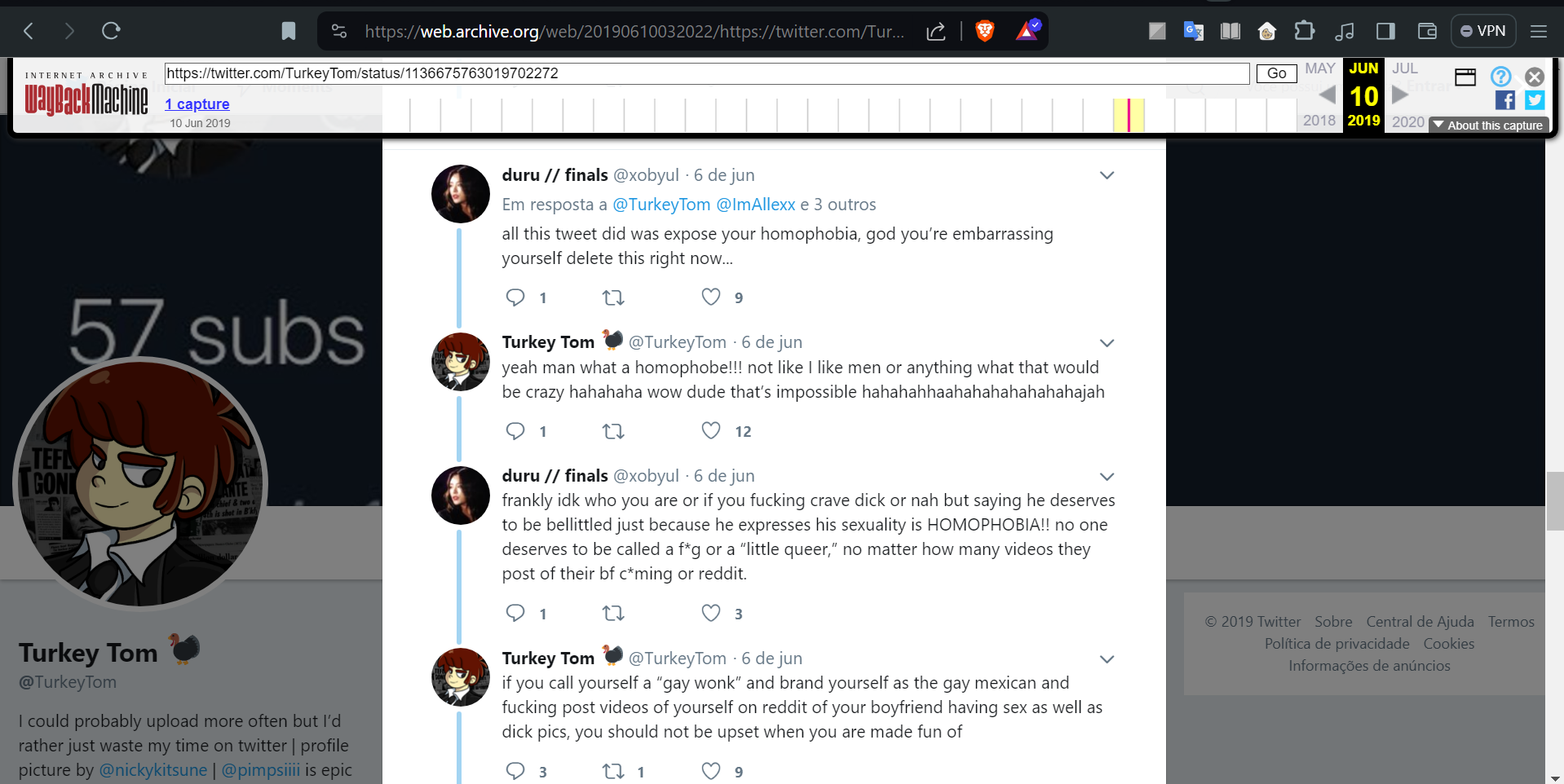Screen dimensions: 1564x784
Task: Share capture on Facebook icon
Action: pyautogui.click(x=1505, y=100)
